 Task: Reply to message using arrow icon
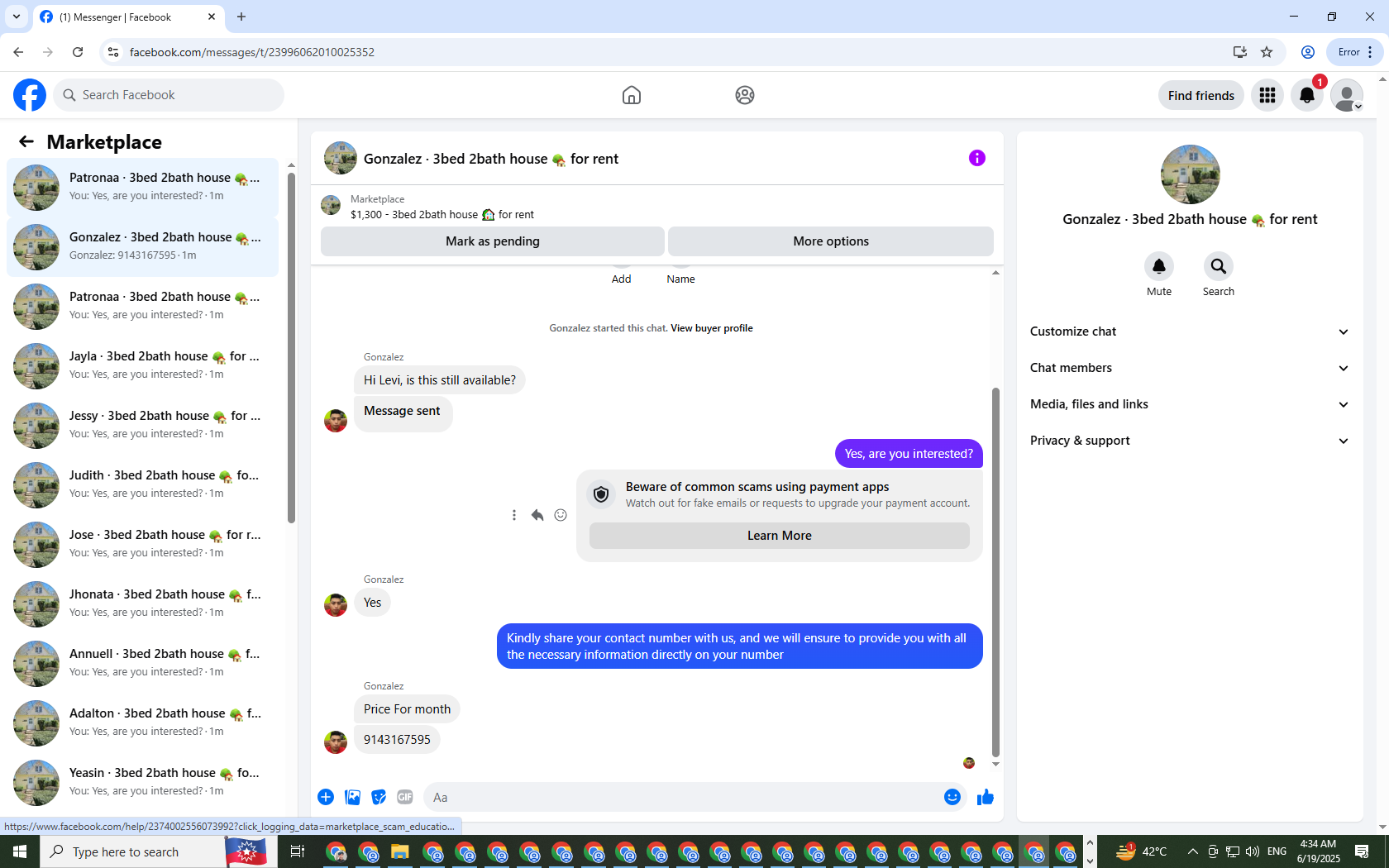click(537, 515)
